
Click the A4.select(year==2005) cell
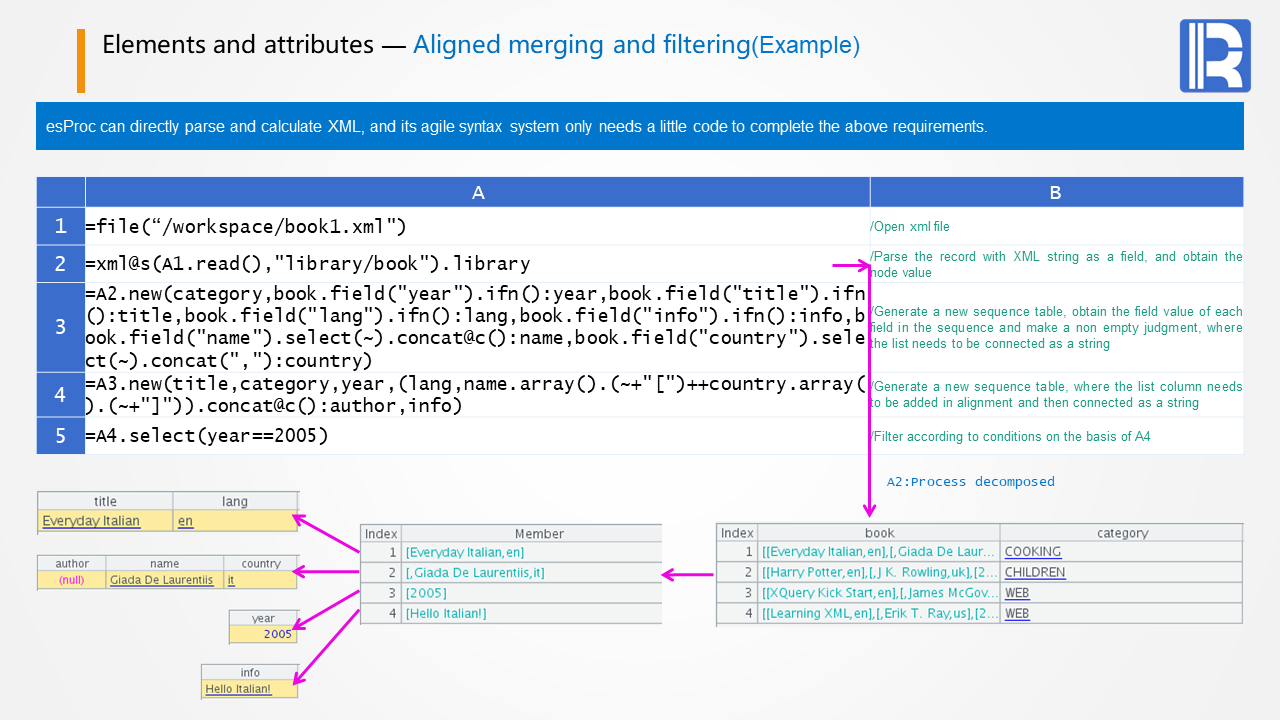[x=207, y=436]
